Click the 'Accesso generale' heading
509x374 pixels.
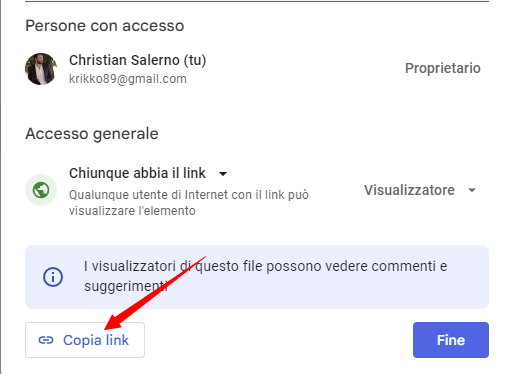[92, 134]
